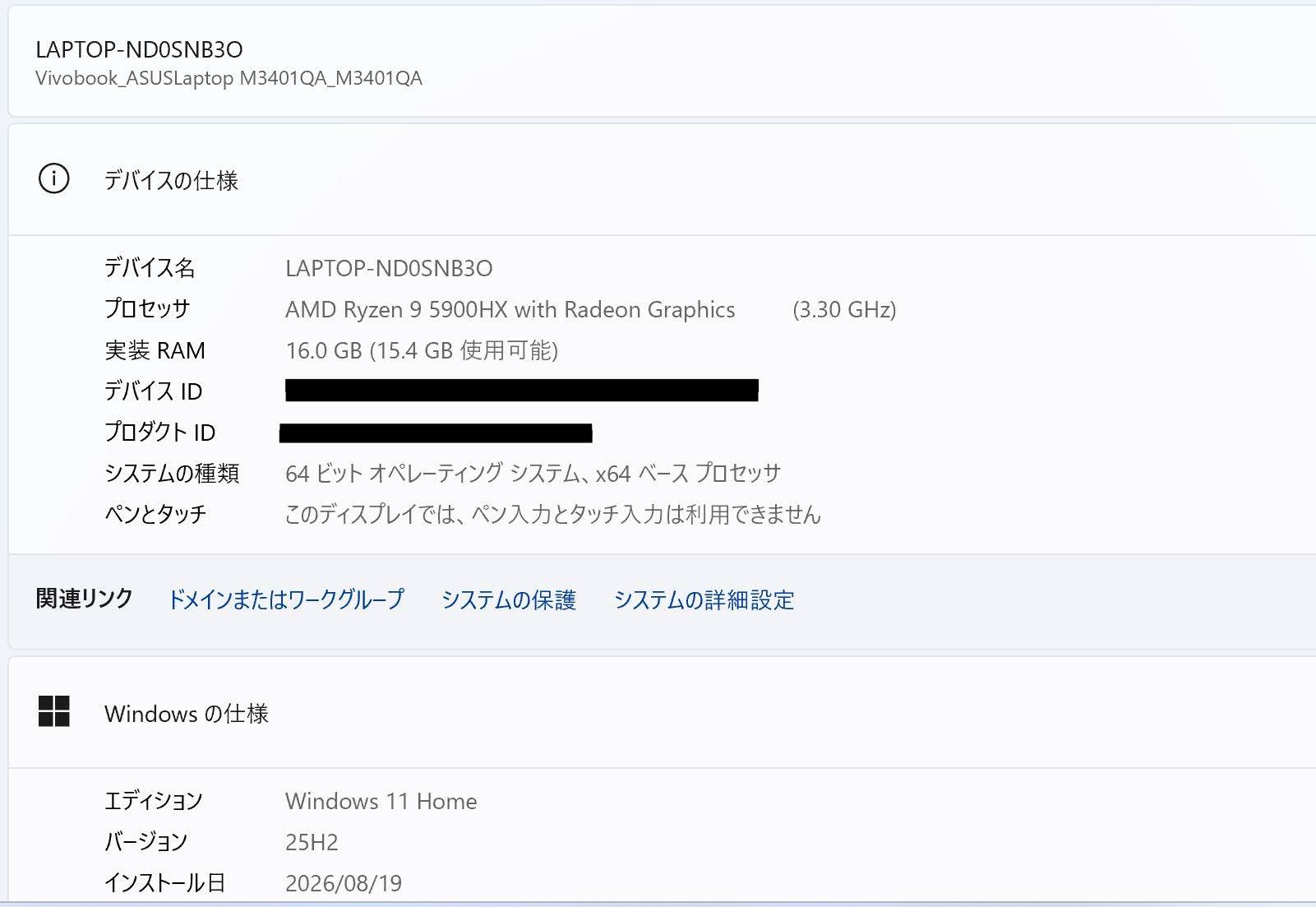Click the Windows logo icon

(x=54, y=711)
